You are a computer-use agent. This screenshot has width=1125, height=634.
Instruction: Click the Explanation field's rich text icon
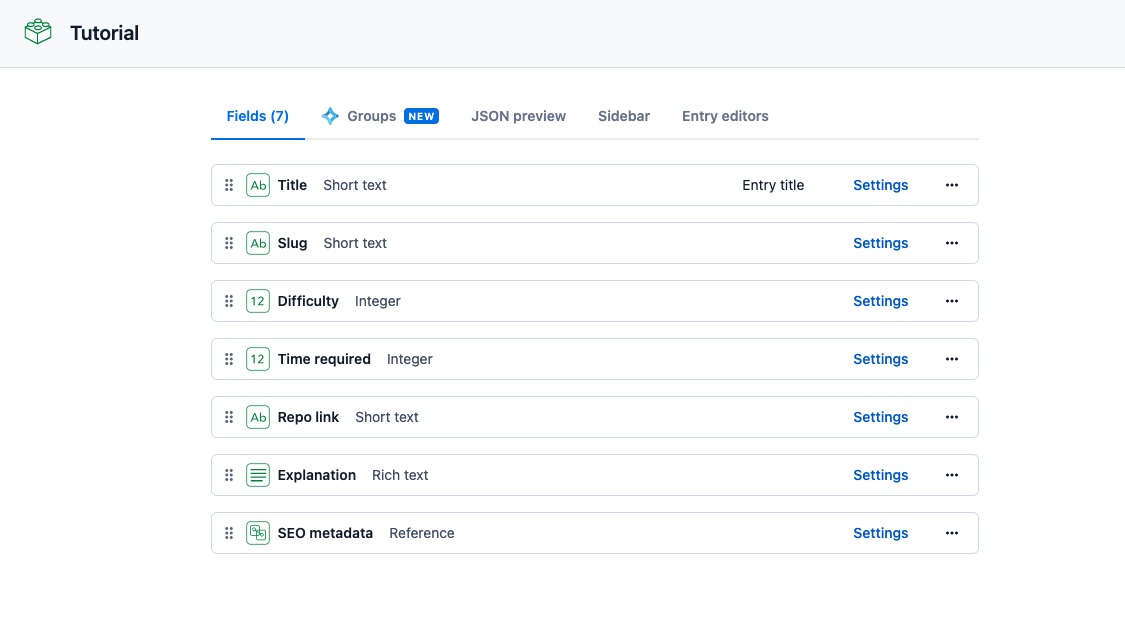point(258,475)
